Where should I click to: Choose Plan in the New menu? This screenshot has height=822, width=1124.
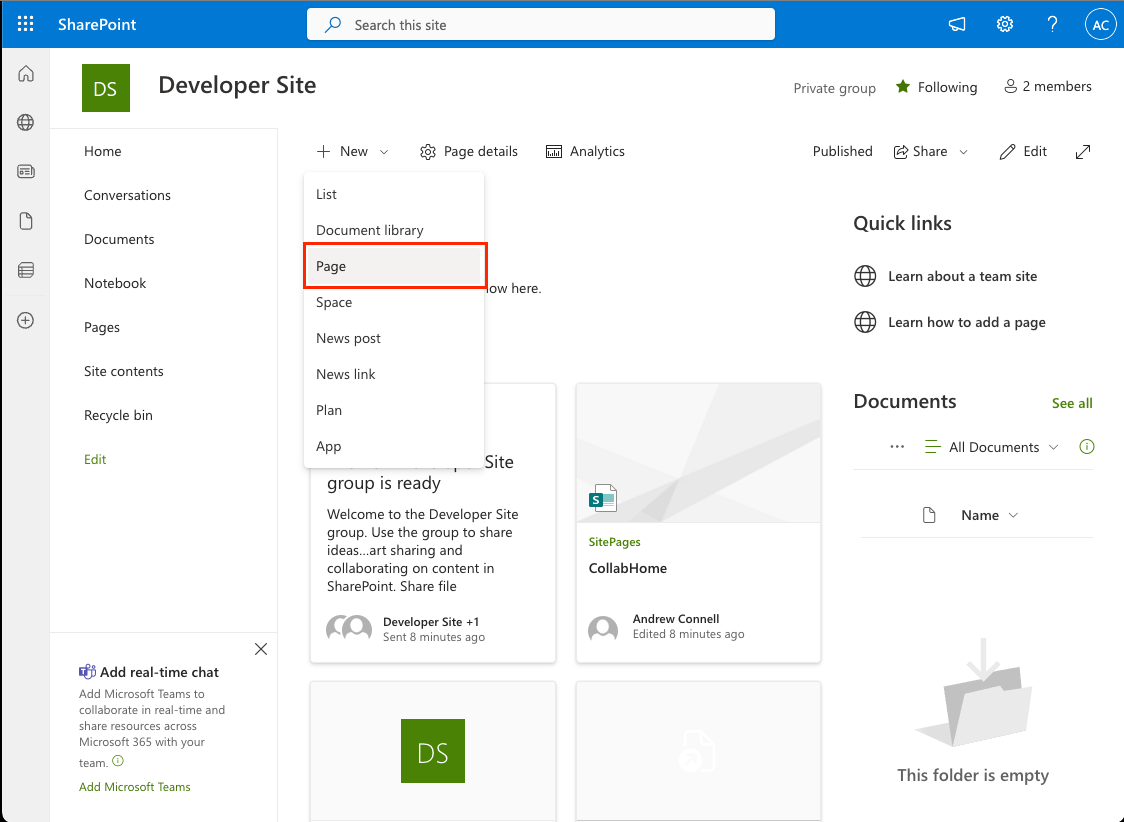coord(394,410)
